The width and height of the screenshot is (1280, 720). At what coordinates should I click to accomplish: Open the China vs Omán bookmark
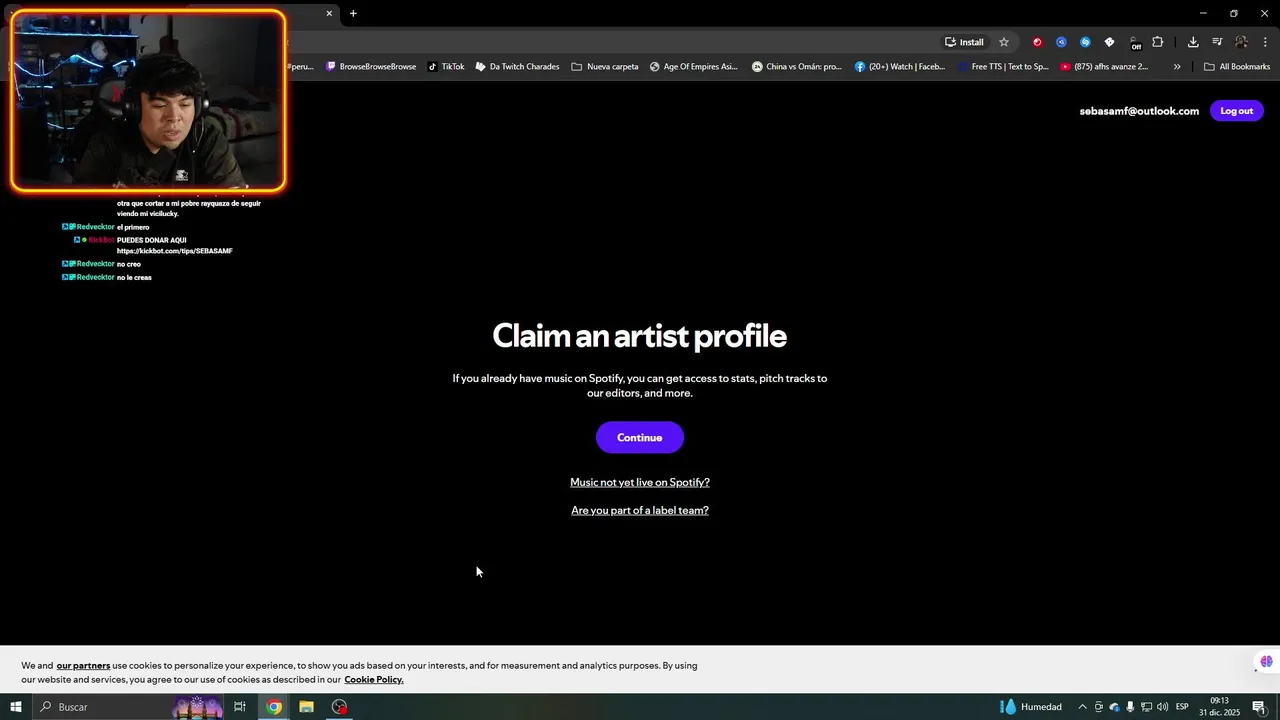797,67
